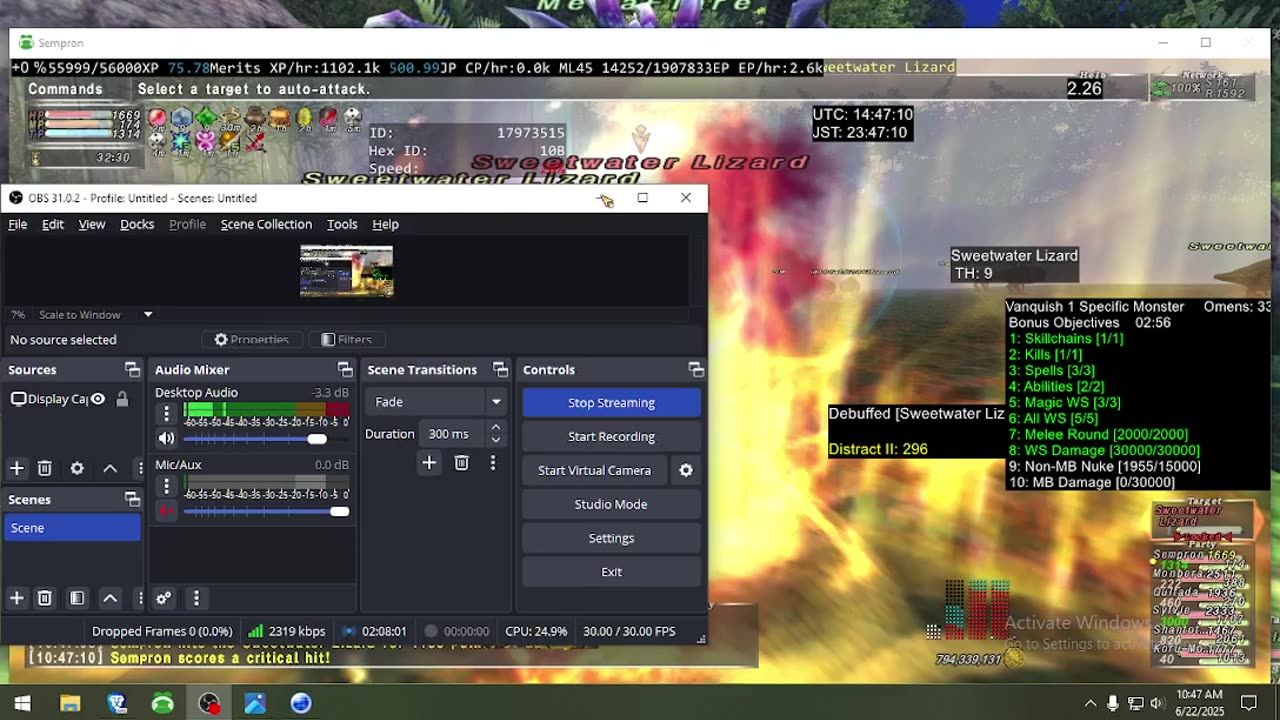Enable Studio Mode
Viewport: 1280px width, 720px height.
[x=611, y=504]
